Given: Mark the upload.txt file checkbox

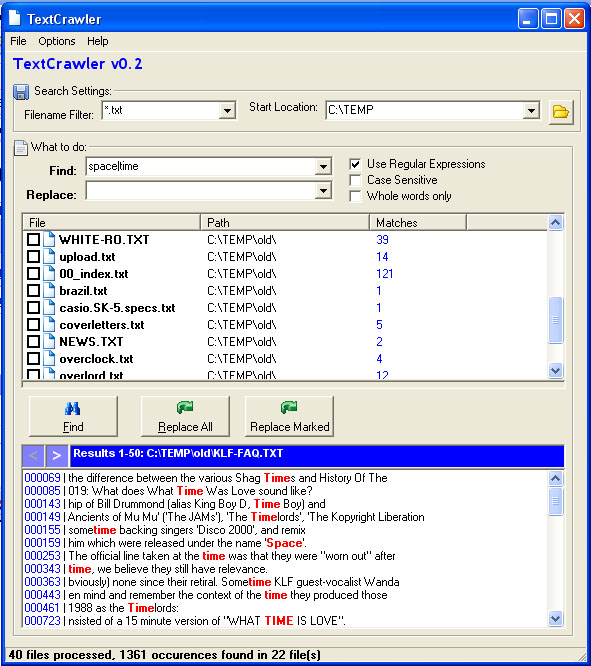Looking at the screenshot, I should click(x=33, y=257).
